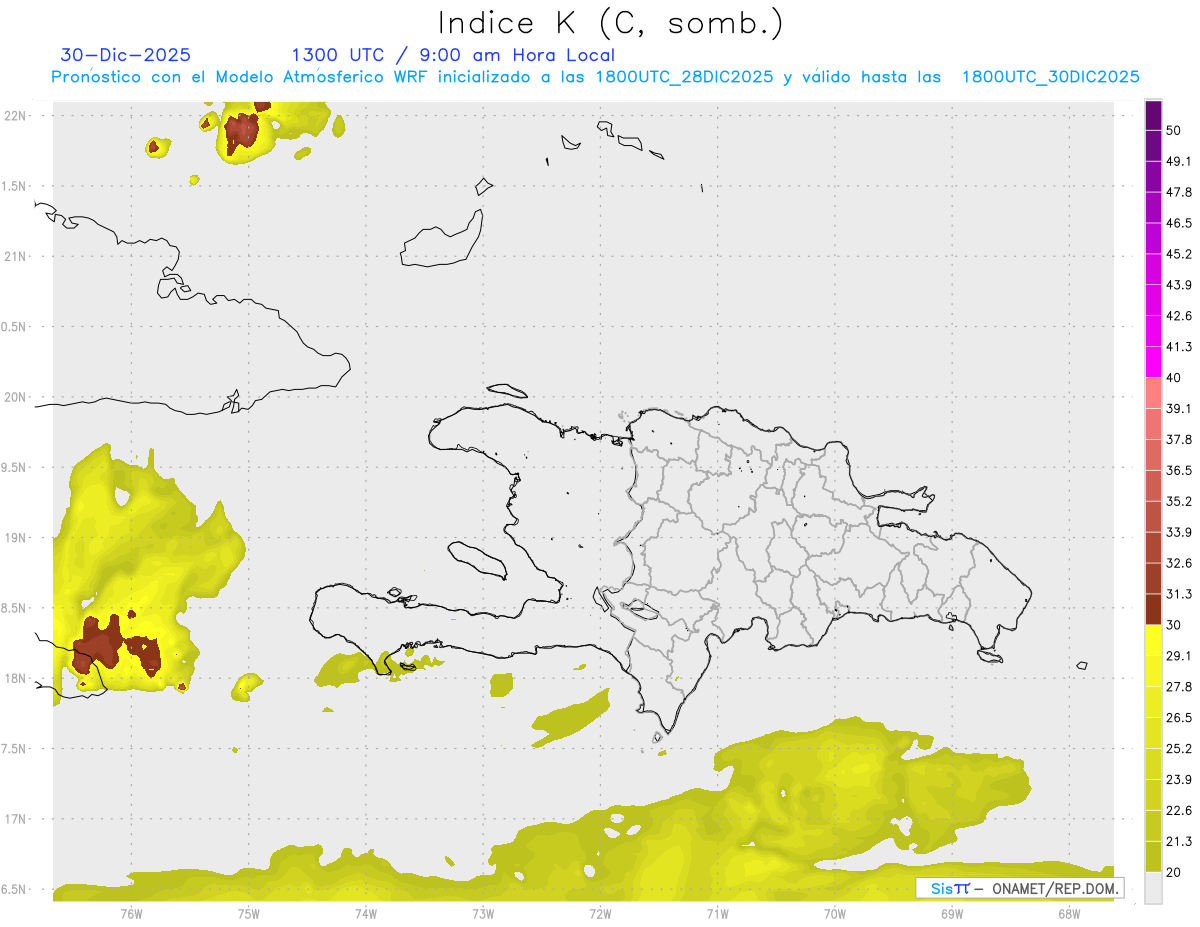1200x927 pixels.
Task: Select the date text "30-Dic-2025"
Action: tap(125, 55)
